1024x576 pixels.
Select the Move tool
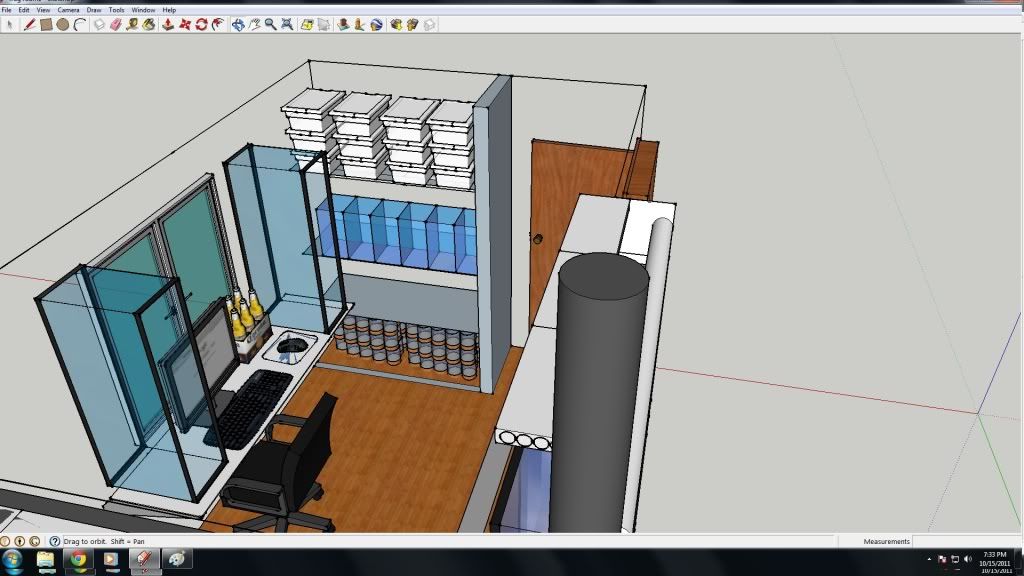tap(185, 25)
